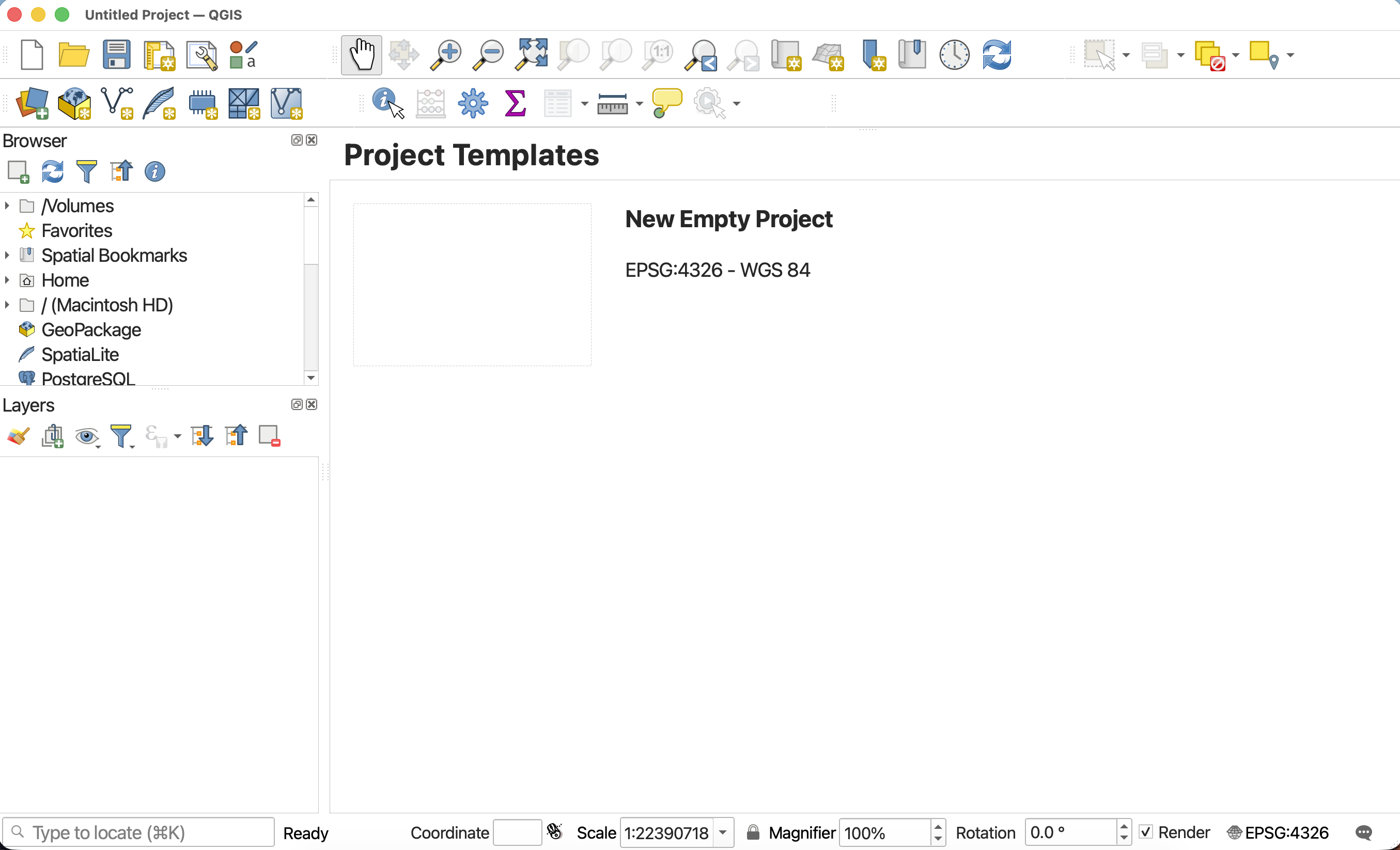Save the project with the floppy disk icon
Image resolution: width=1400 pixels, height=850 pixels.
point(116,55)
